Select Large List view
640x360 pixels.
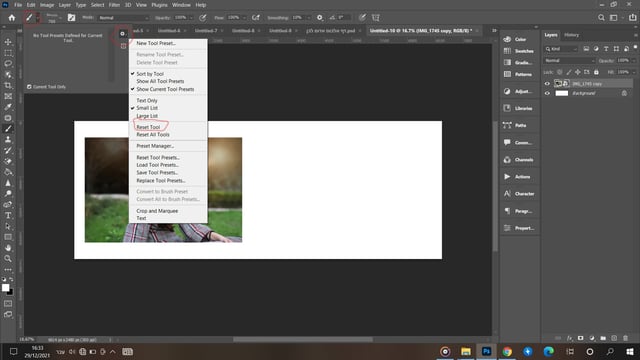click(x=147, y=116)
